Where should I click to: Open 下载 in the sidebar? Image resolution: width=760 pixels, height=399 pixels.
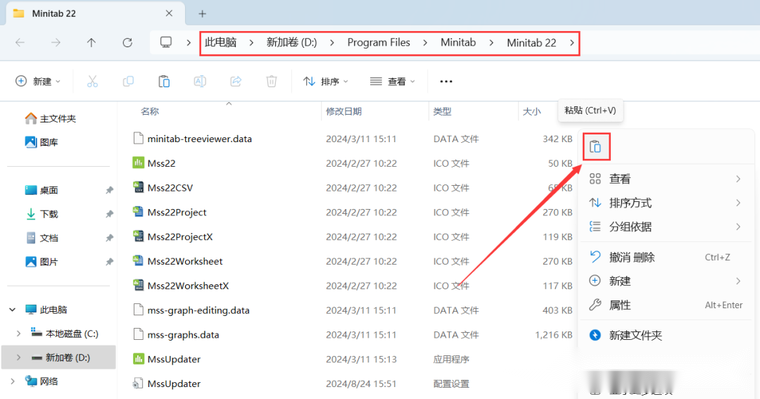(42, 214)
